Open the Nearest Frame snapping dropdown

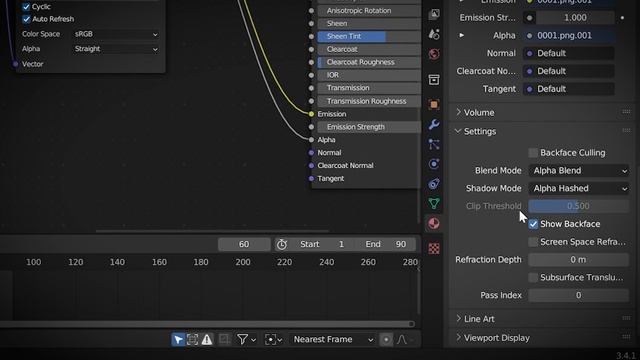333,339
